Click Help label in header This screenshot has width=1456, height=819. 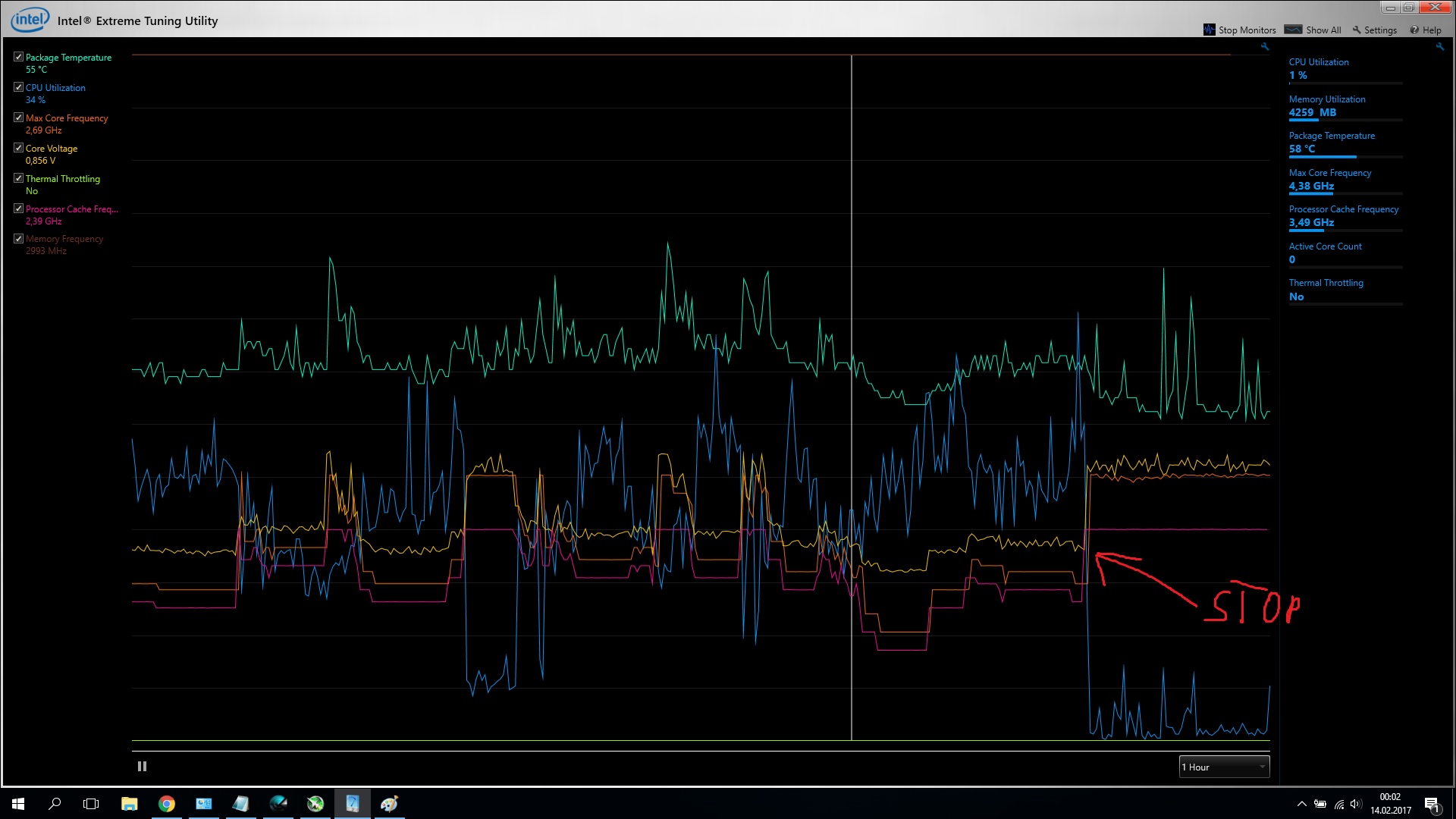tap(1432, 30)
